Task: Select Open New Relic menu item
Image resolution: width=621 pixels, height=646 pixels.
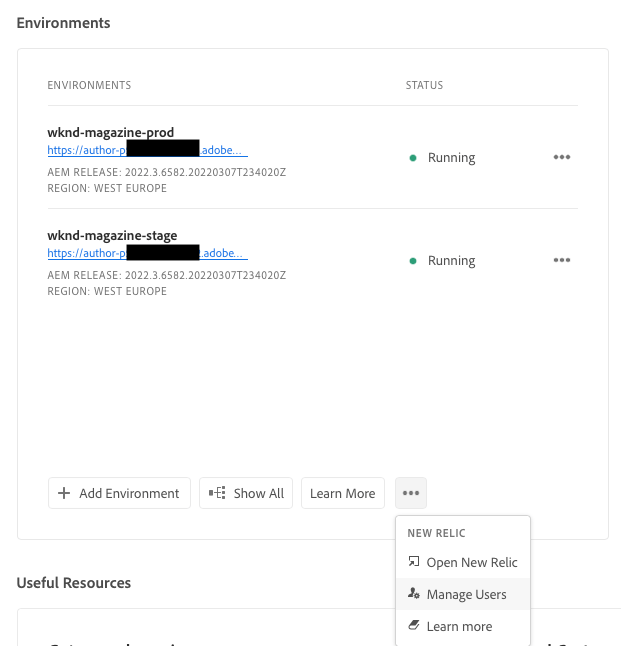Action: click(463, 562)
